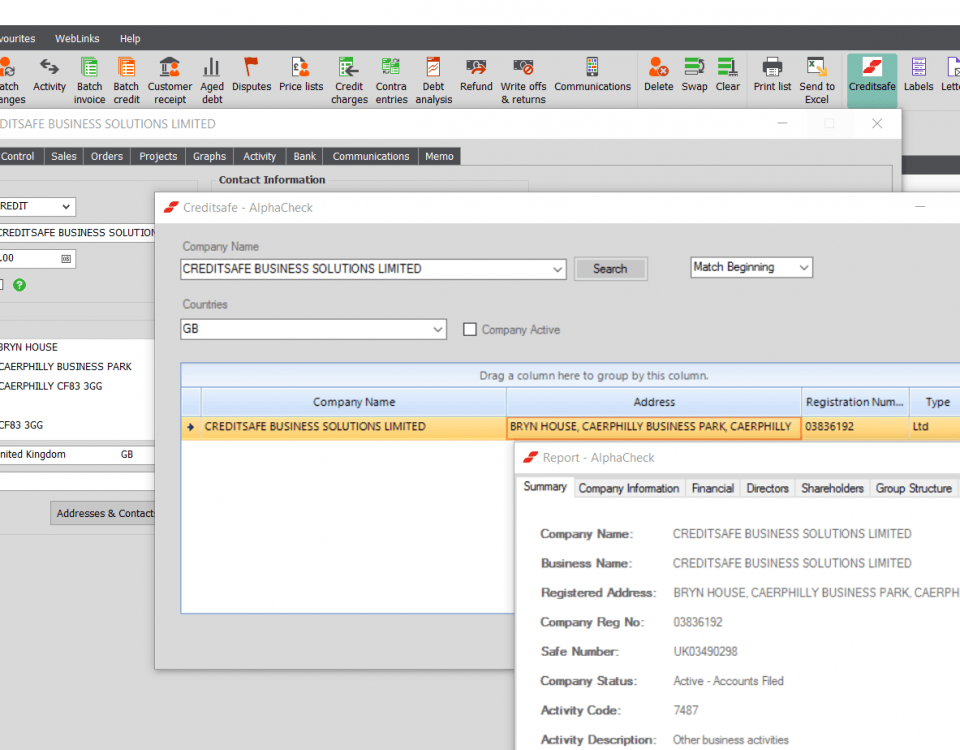Click Safe Number value UK03490298
Viewport: 960px width, 750px height.
(x=705, y=651)
